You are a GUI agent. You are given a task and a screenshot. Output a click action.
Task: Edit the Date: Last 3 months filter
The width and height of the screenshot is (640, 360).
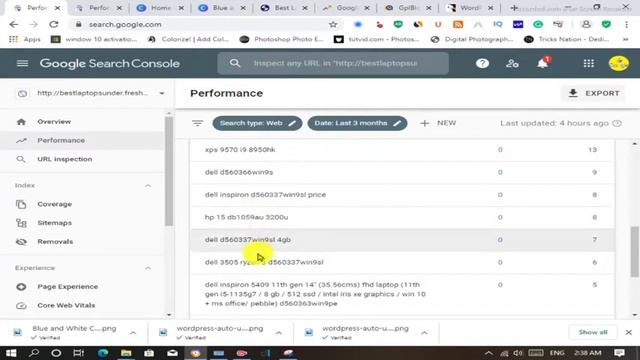[357, 123]
